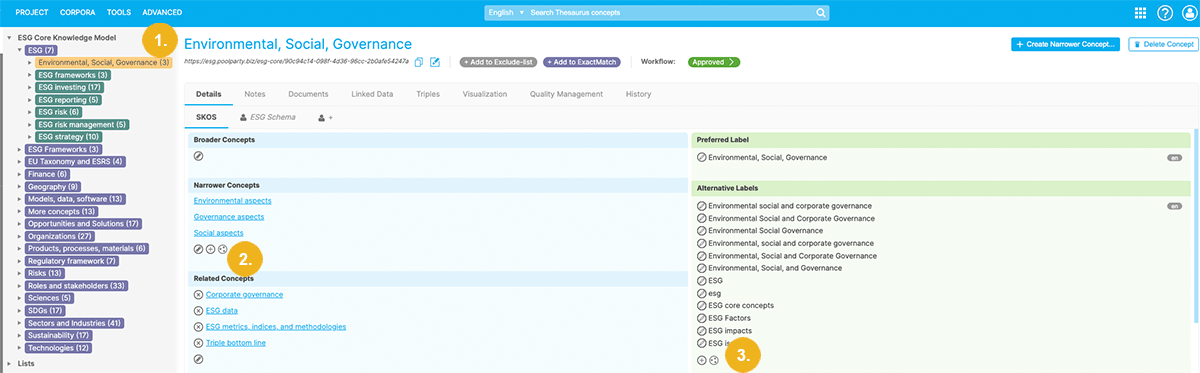Switch to the Linked Data tab
The width and height of the screenshot is (1200, 373).
(371, 94)
